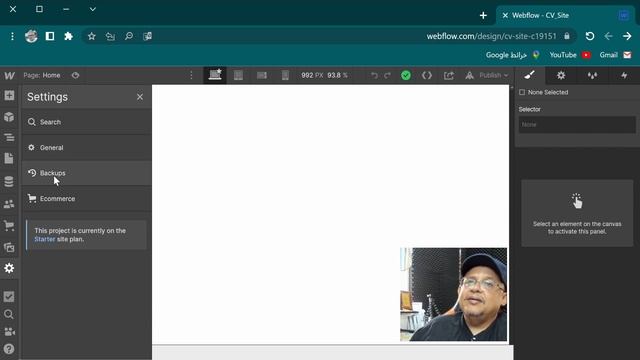Screen dimensions: 640x360
Task: Click the Selector input field
Action: (577, 124)
